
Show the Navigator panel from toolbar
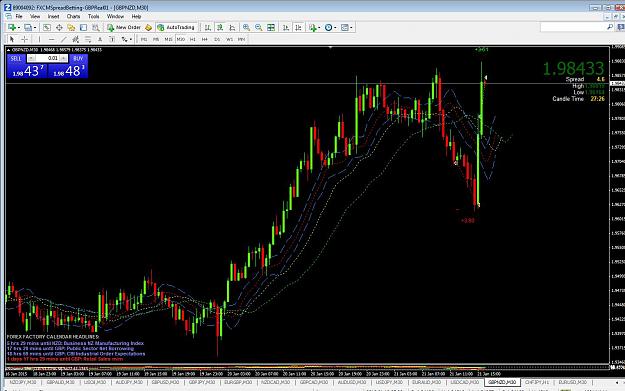point(71,28)
